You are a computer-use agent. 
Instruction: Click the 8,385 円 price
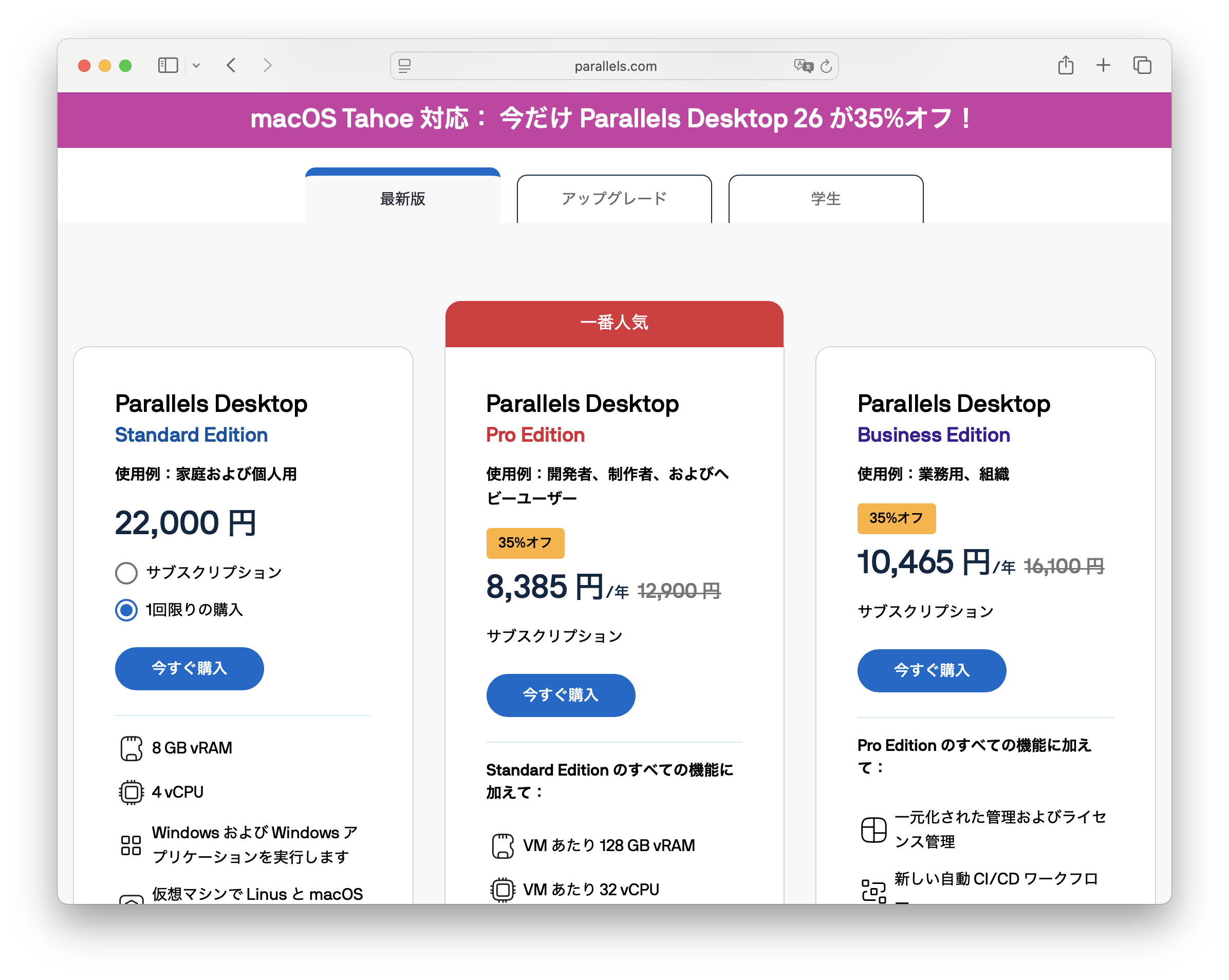point(545,587)
